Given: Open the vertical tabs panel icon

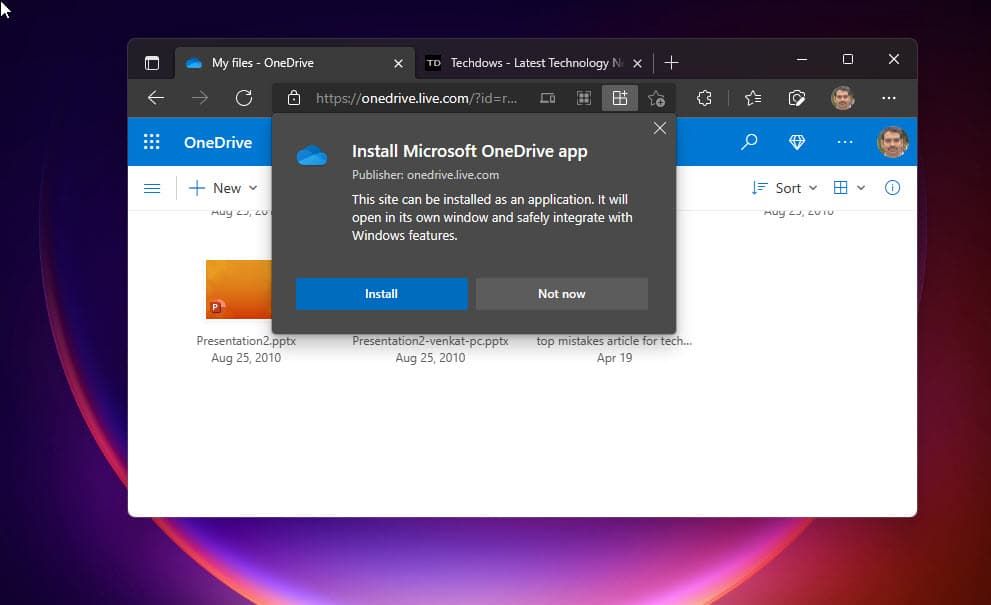Looking at the screenshot, I should (152, 63).
